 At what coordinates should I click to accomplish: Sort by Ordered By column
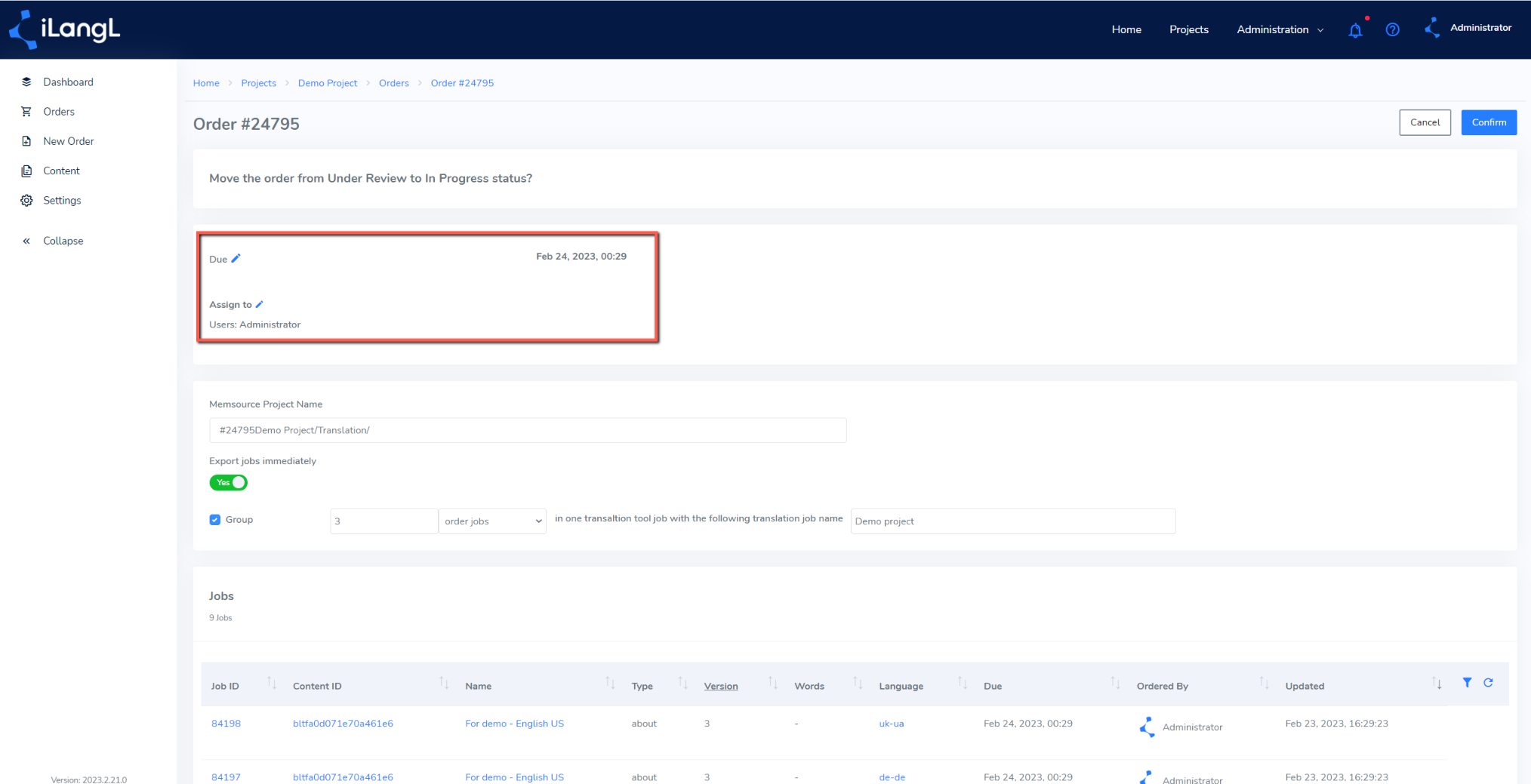point(1264,683)
